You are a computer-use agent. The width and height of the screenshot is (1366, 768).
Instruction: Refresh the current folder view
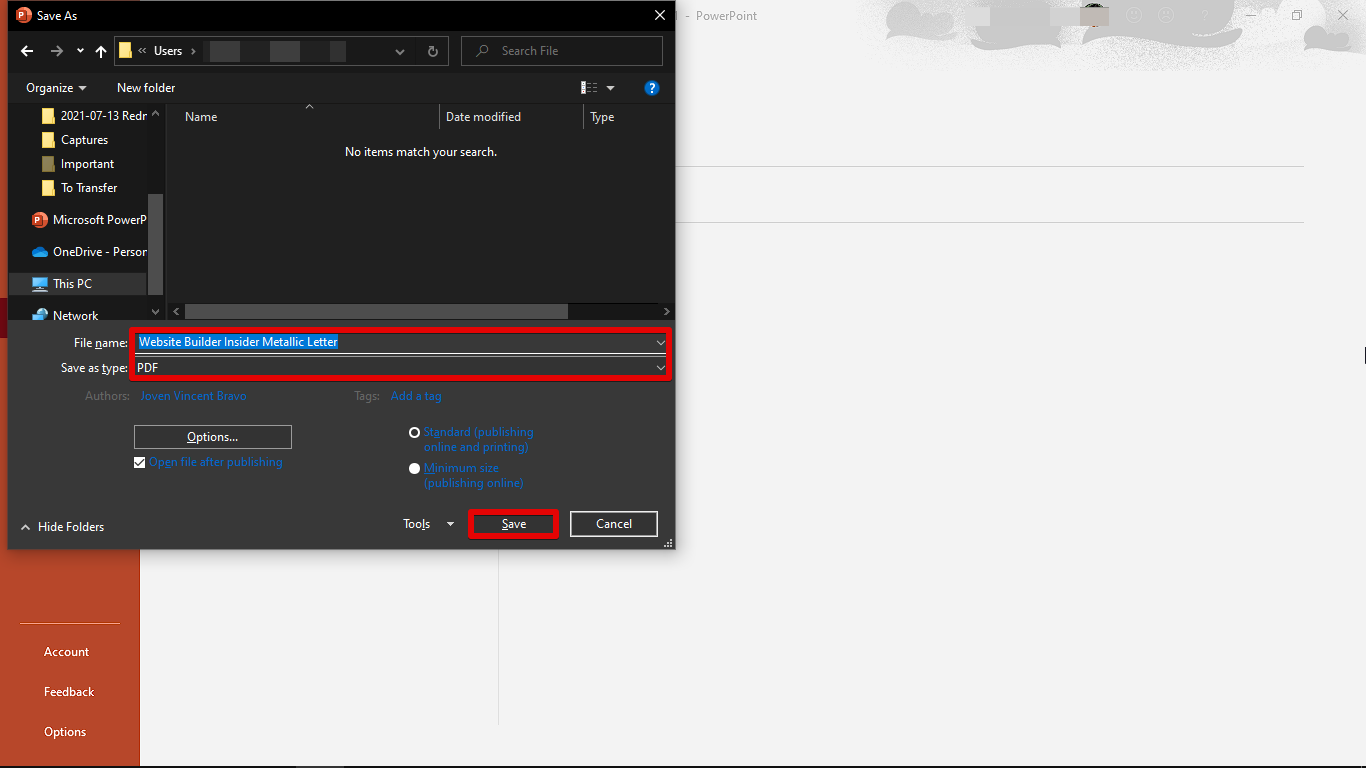430,51
